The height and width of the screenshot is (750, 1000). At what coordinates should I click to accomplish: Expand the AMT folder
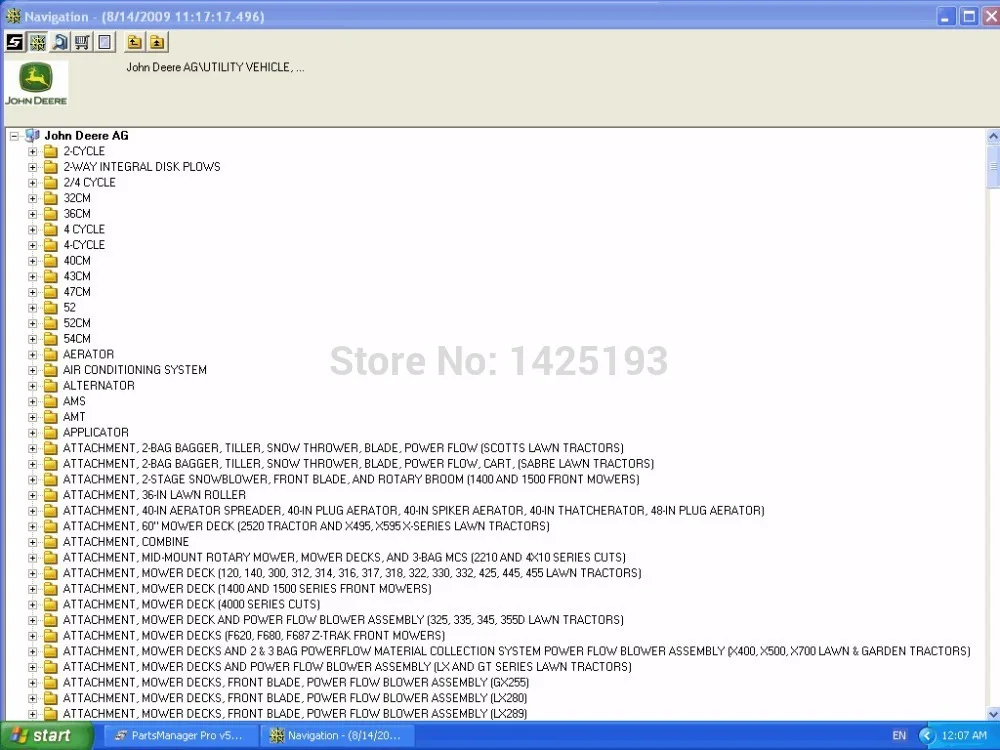click(33, 417)
